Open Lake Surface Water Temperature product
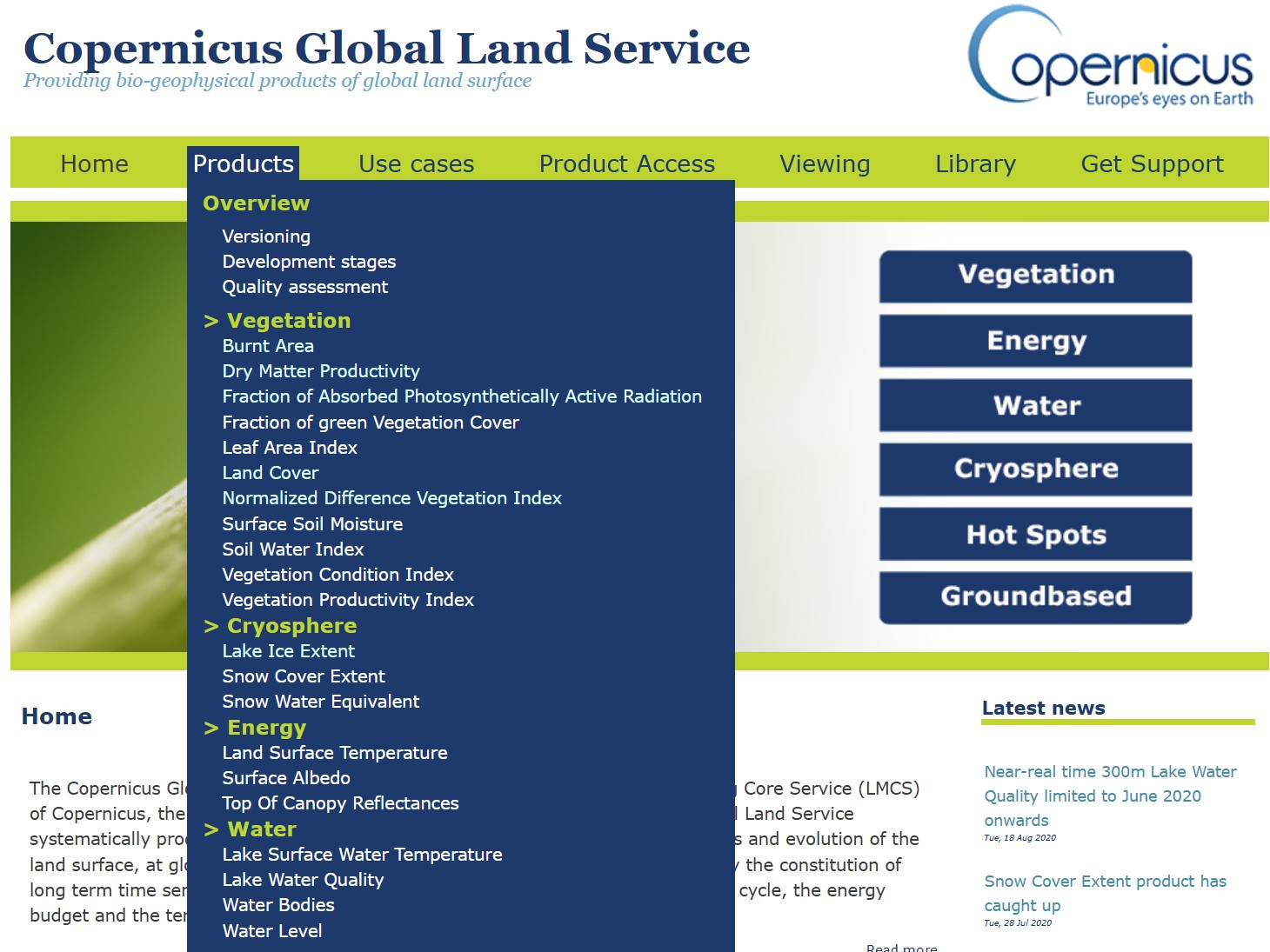The image size is (1270, 952). (363, 855)
